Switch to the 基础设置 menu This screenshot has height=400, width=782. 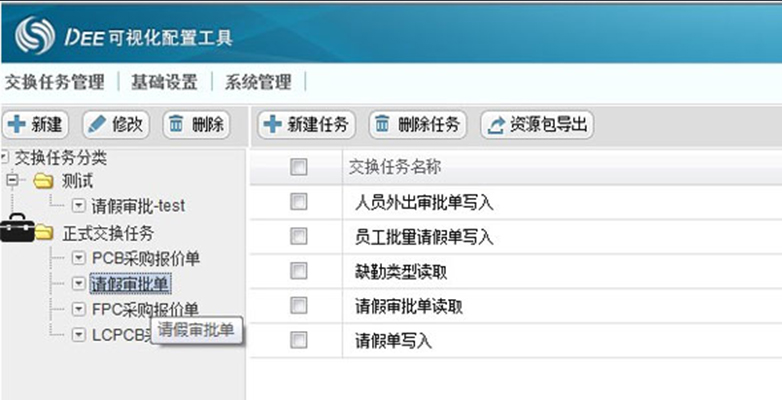click(x=165, y=82)
